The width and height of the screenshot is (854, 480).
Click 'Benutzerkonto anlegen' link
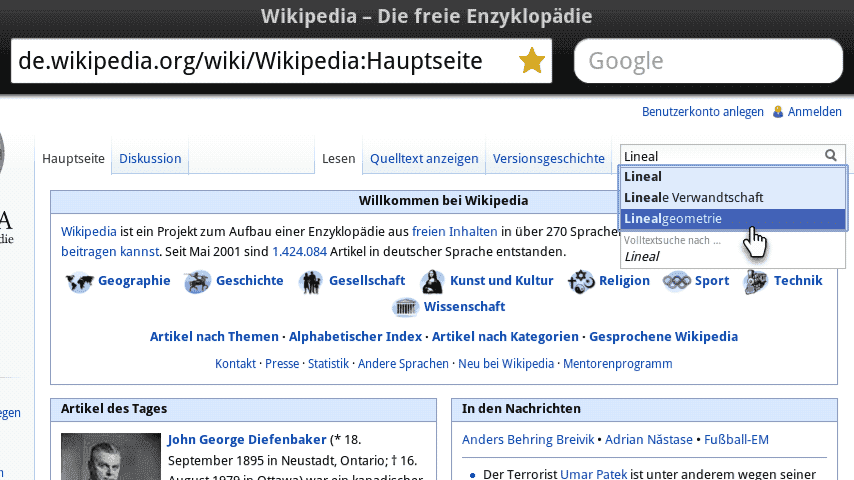[x=703, y=112]
